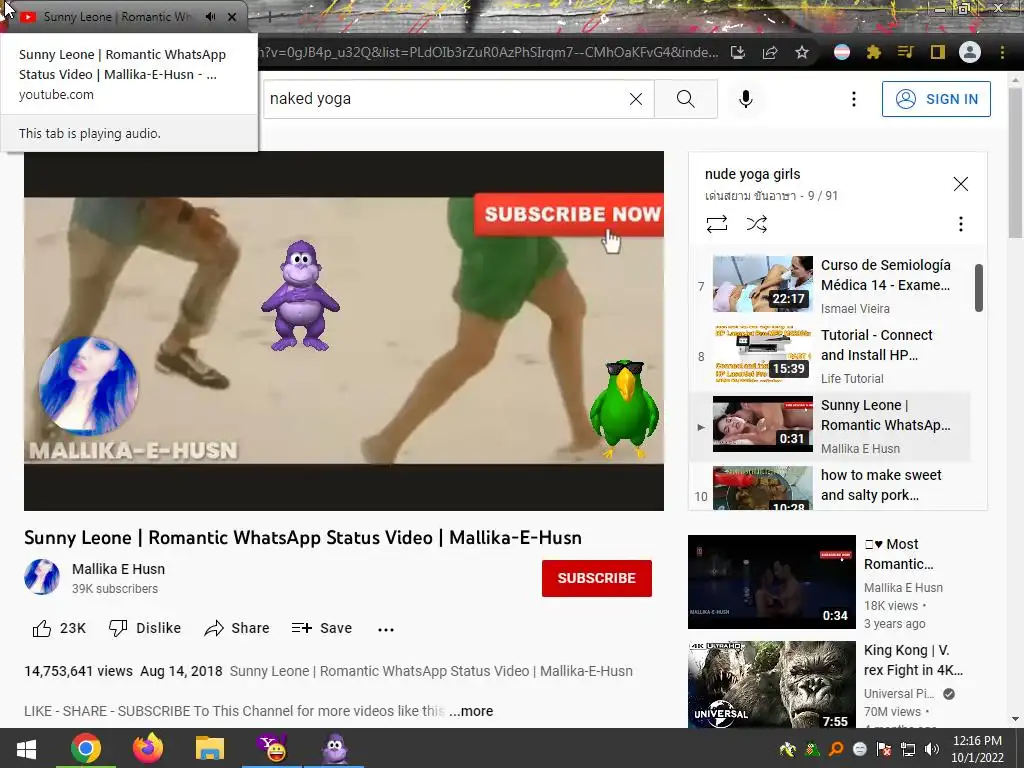1024x768 pixels.
Task: Click the nude yoga girls playlist title
Action: pos(752,174)
